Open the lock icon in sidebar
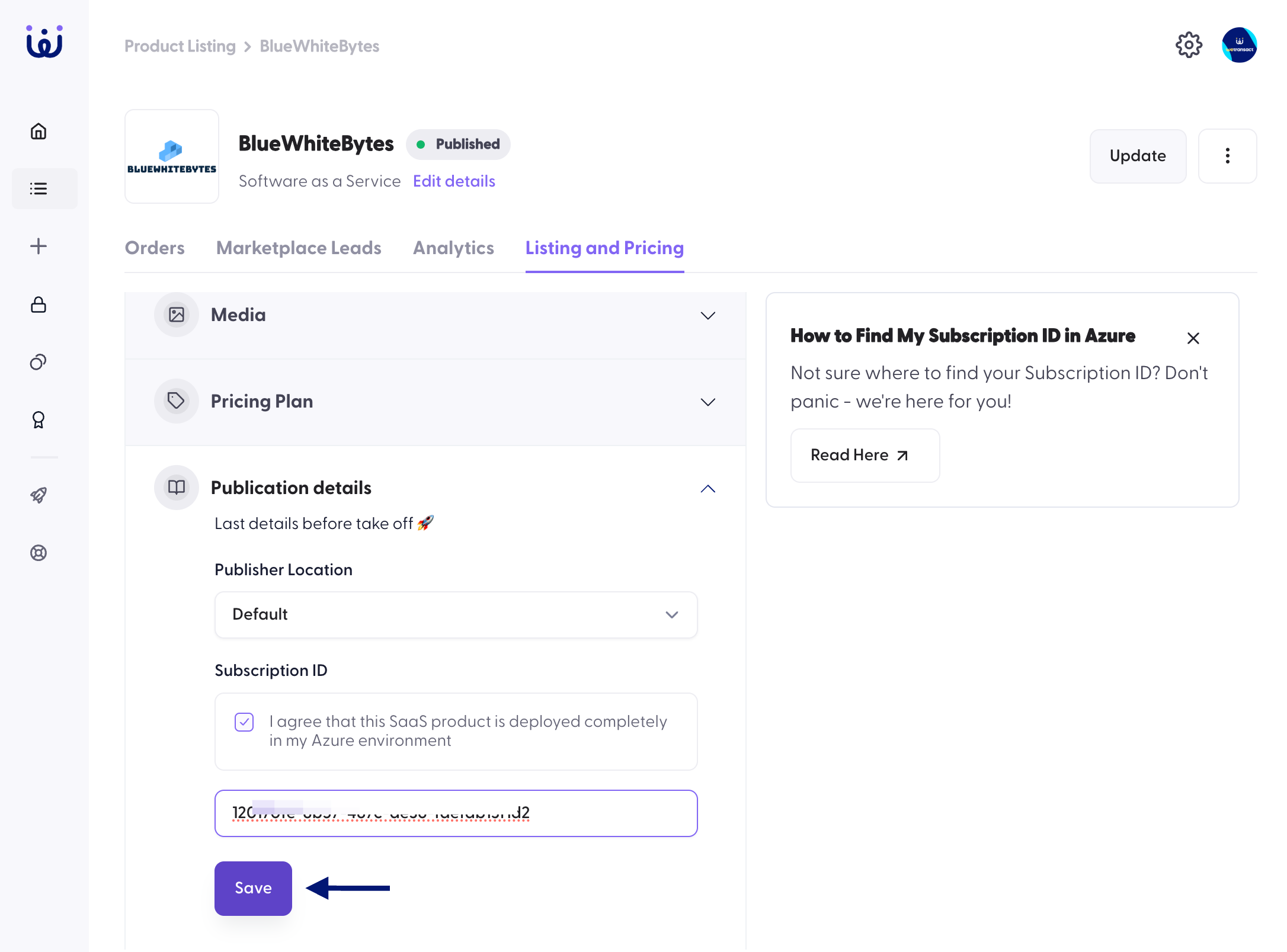The image size is (1287, 952). (39, 304)
